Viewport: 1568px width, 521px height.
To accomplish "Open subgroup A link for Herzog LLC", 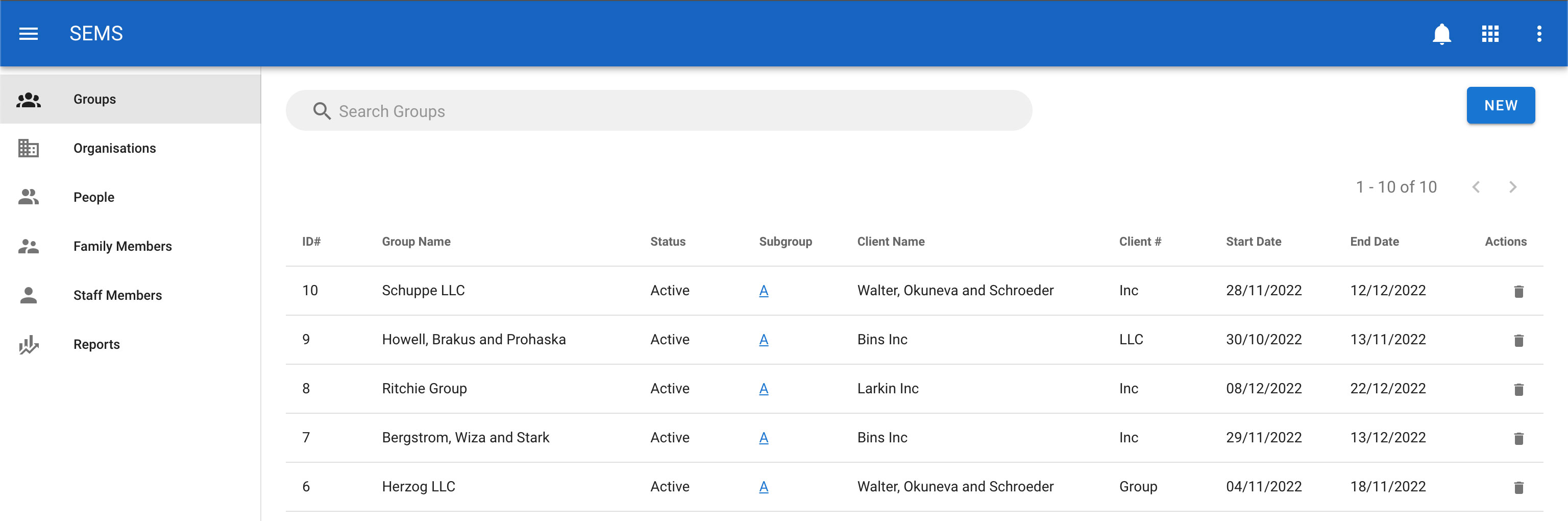I will (x=763, y=487).
